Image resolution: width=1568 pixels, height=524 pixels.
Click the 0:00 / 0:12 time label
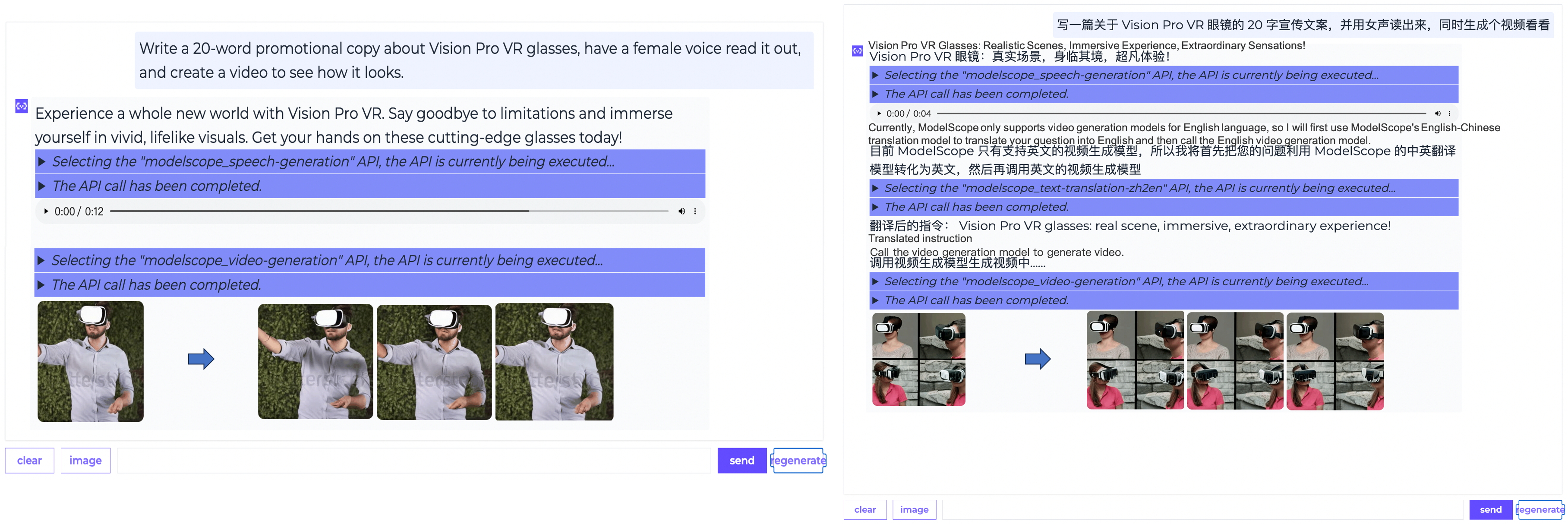pyautogui.click(x=79, y=211)
